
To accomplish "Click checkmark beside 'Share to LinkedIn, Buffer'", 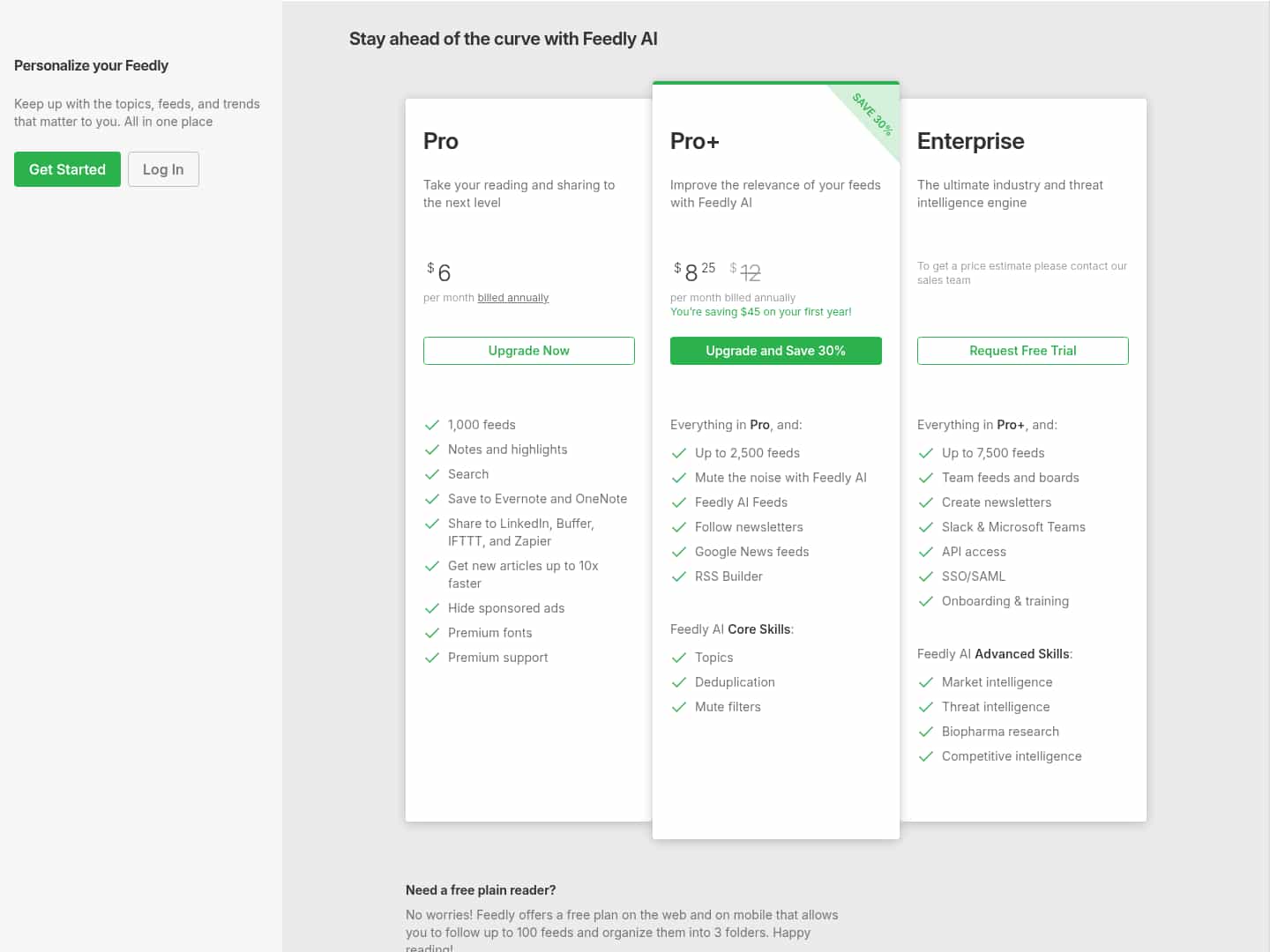I will (x=432, y=524).
